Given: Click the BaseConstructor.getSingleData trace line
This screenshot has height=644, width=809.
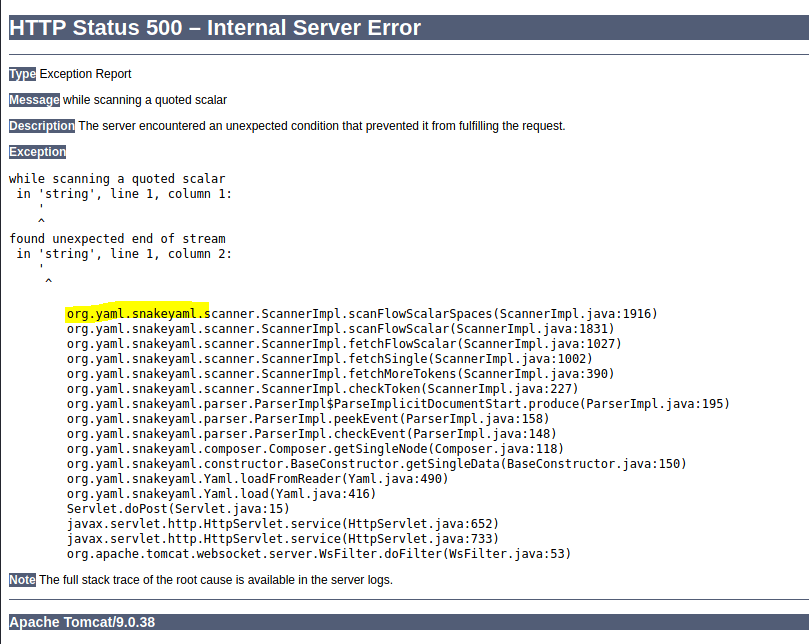Looking at the screenshot, I should coord(376,464).
